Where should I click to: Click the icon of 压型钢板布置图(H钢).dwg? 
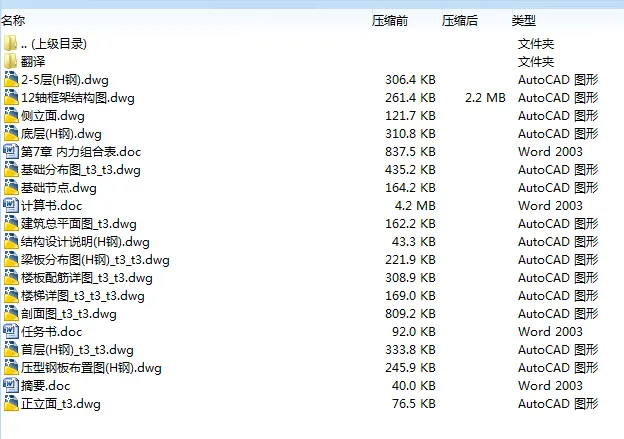[11, 367]
